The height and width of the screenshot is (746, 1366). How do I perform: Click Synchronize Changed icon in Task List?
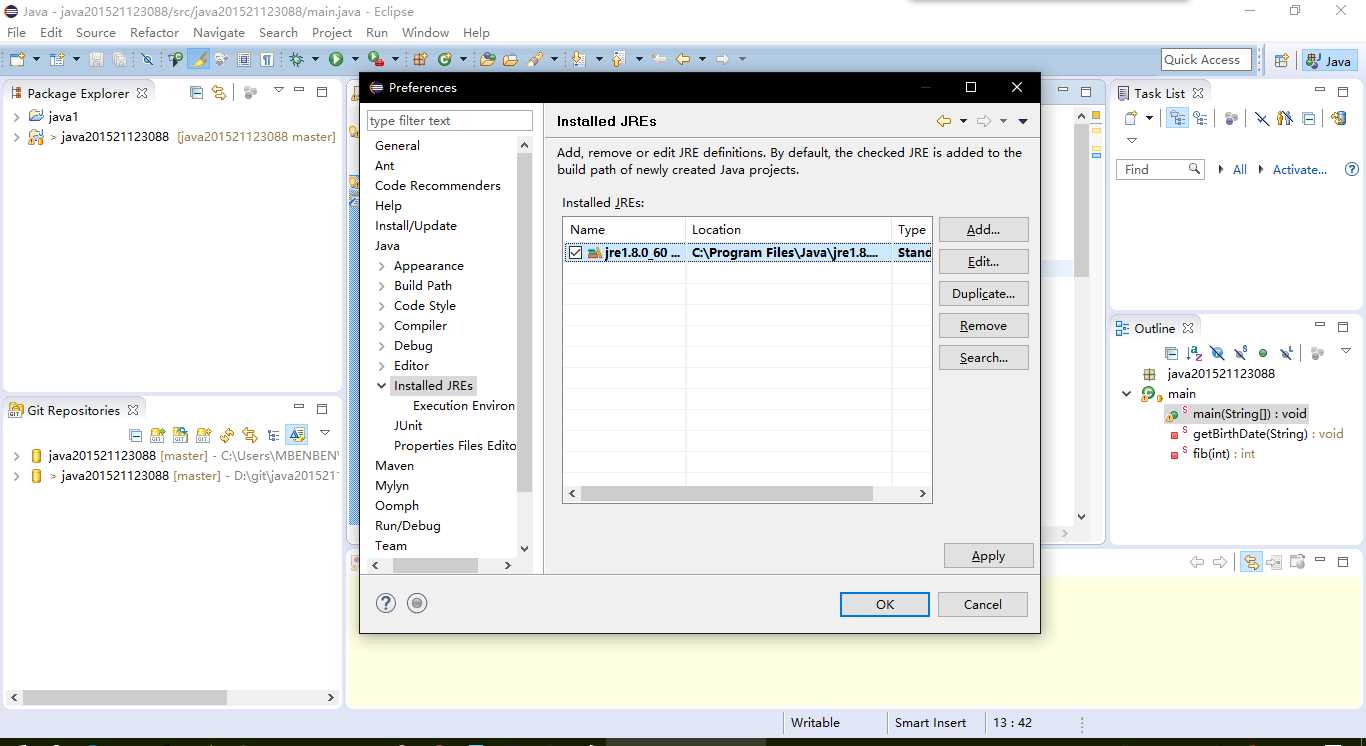point(1338,118)
